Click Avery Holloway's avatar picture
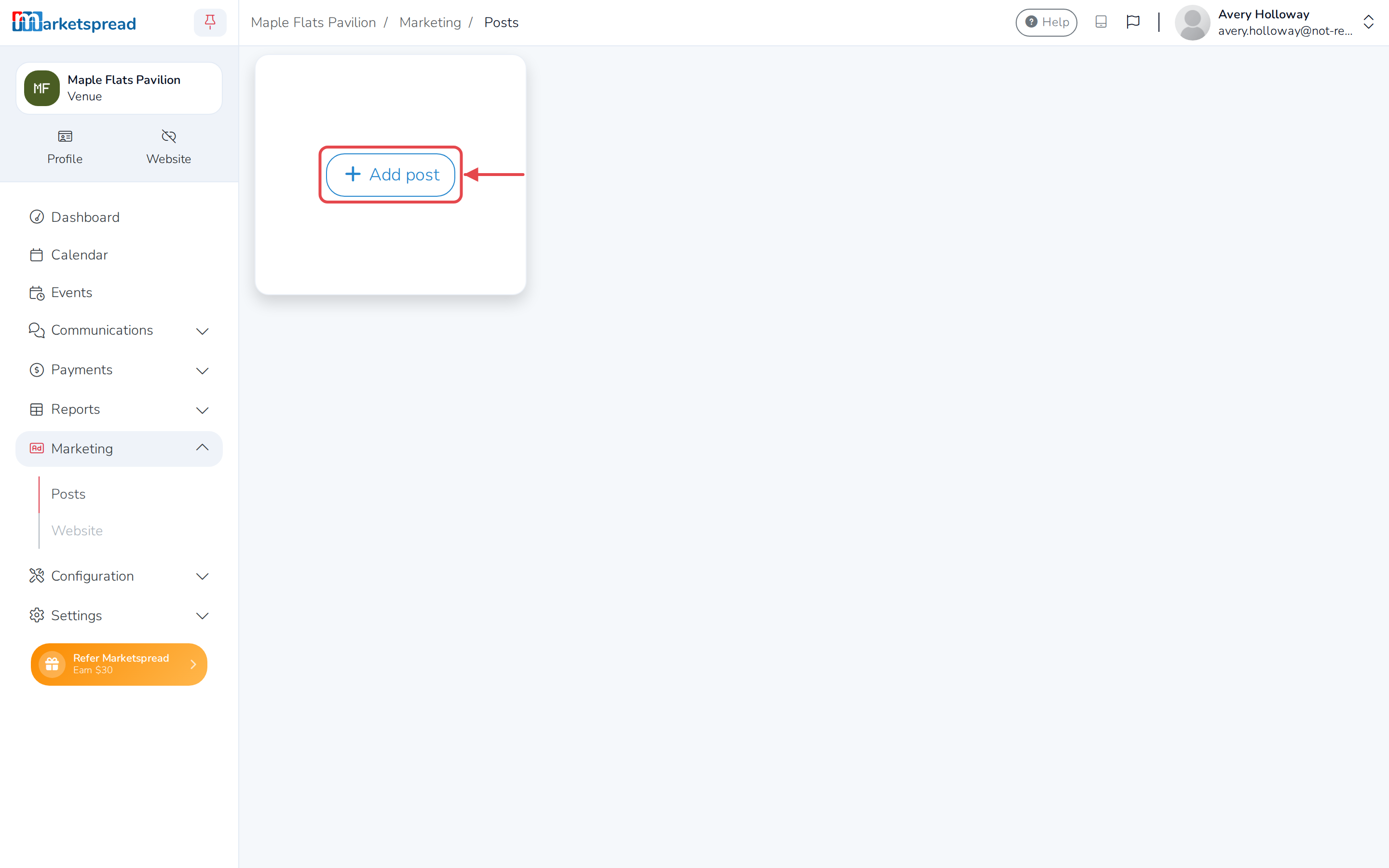1389x868 pixels. coord(1193,22)
